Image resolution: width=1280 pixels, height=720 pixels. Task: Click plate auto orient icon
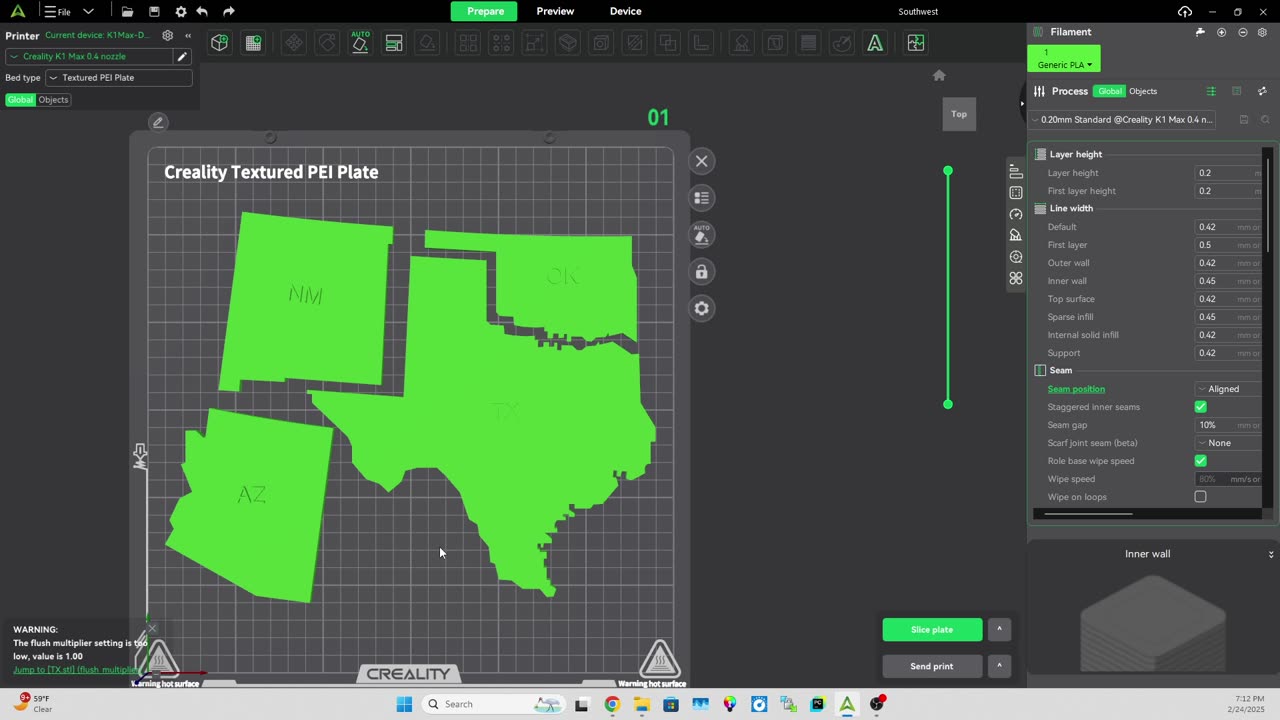click(x=702, y=235)
